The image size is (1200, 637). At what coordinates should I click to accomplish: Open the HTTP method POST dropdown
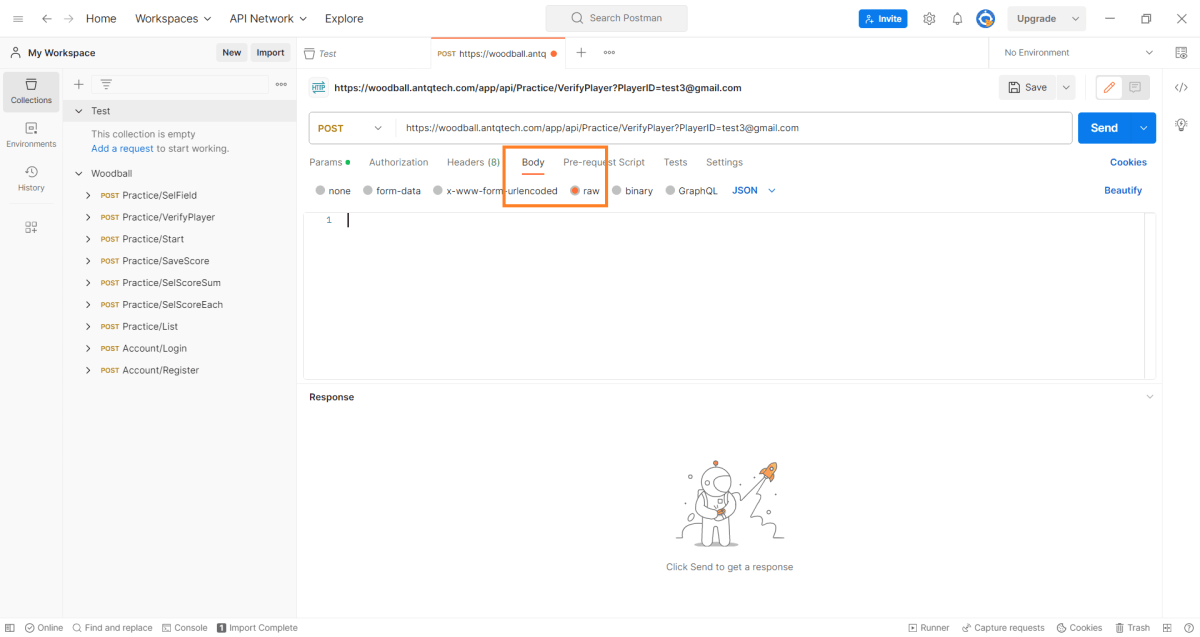coord(350,128)
